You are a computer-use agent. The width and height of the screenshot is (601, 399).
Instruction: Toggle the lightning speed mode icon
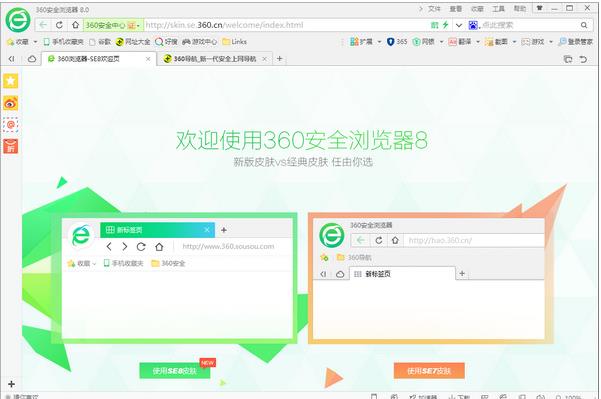[x=445, y=25]
